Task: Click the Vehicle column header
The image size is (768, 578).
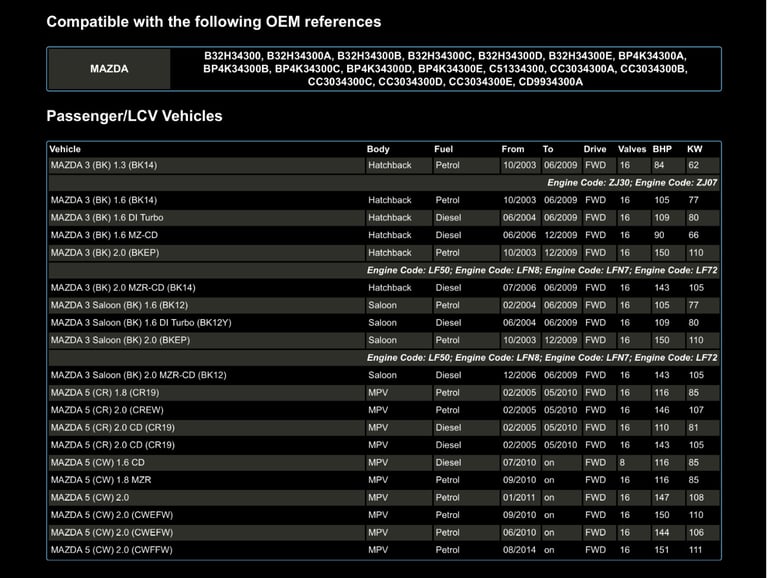Action: (65, 149)
